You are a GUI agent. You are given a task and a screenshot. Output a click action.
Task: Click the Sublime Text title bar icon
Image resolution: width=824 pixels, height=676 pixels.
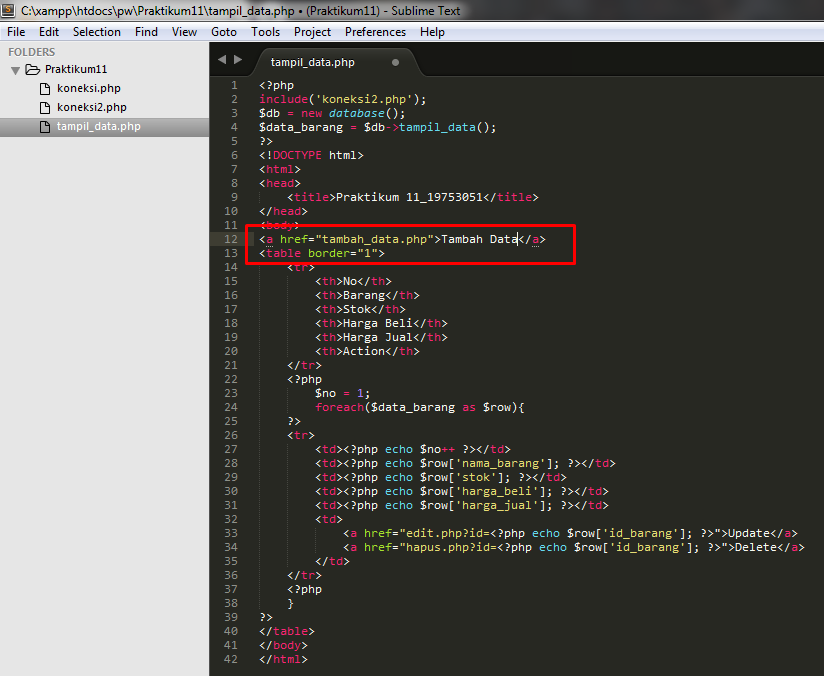click(x=8, y=10)
